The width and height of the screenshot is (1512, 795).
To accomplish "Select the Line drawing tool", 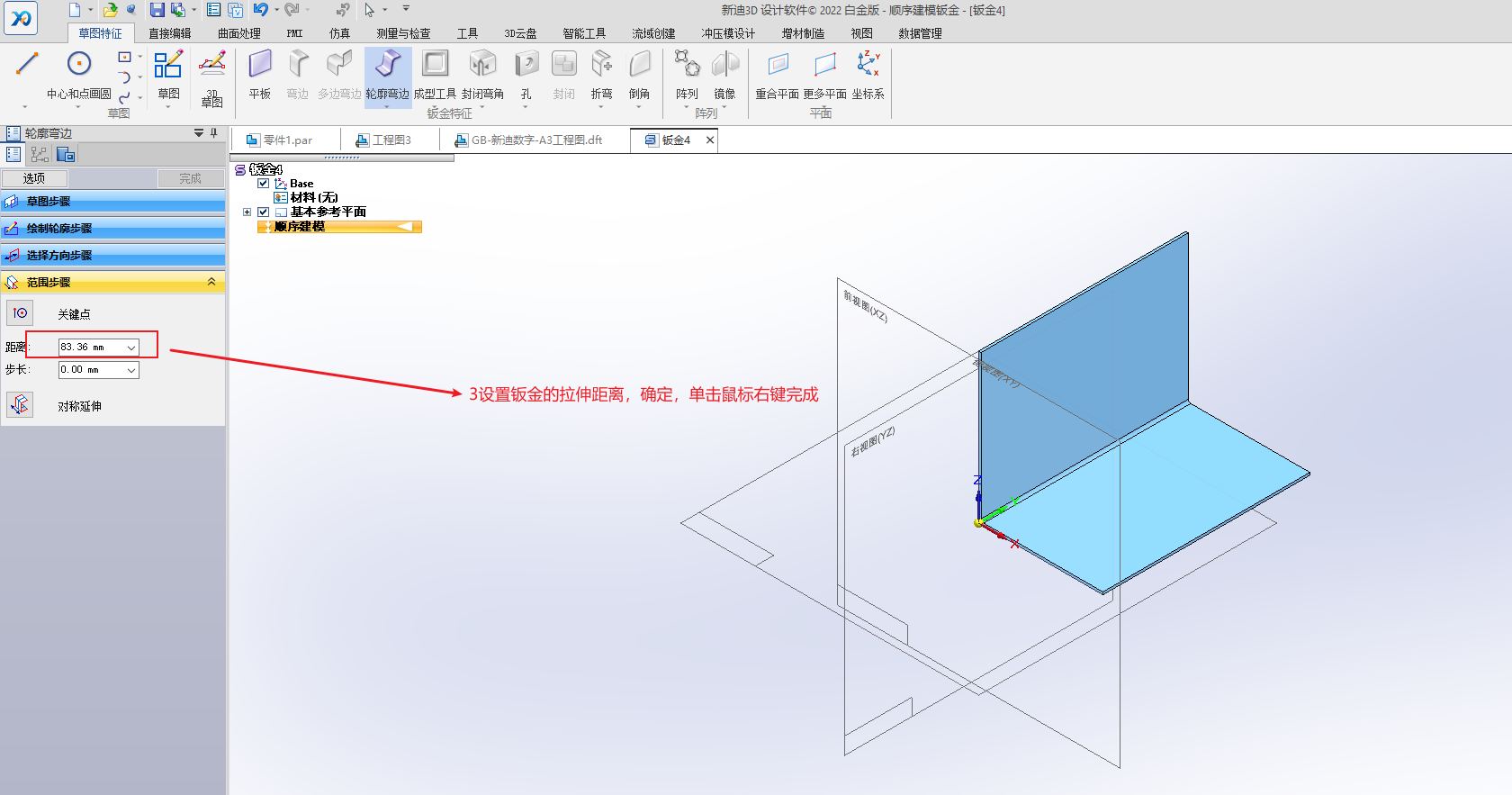I will point(27,63).
